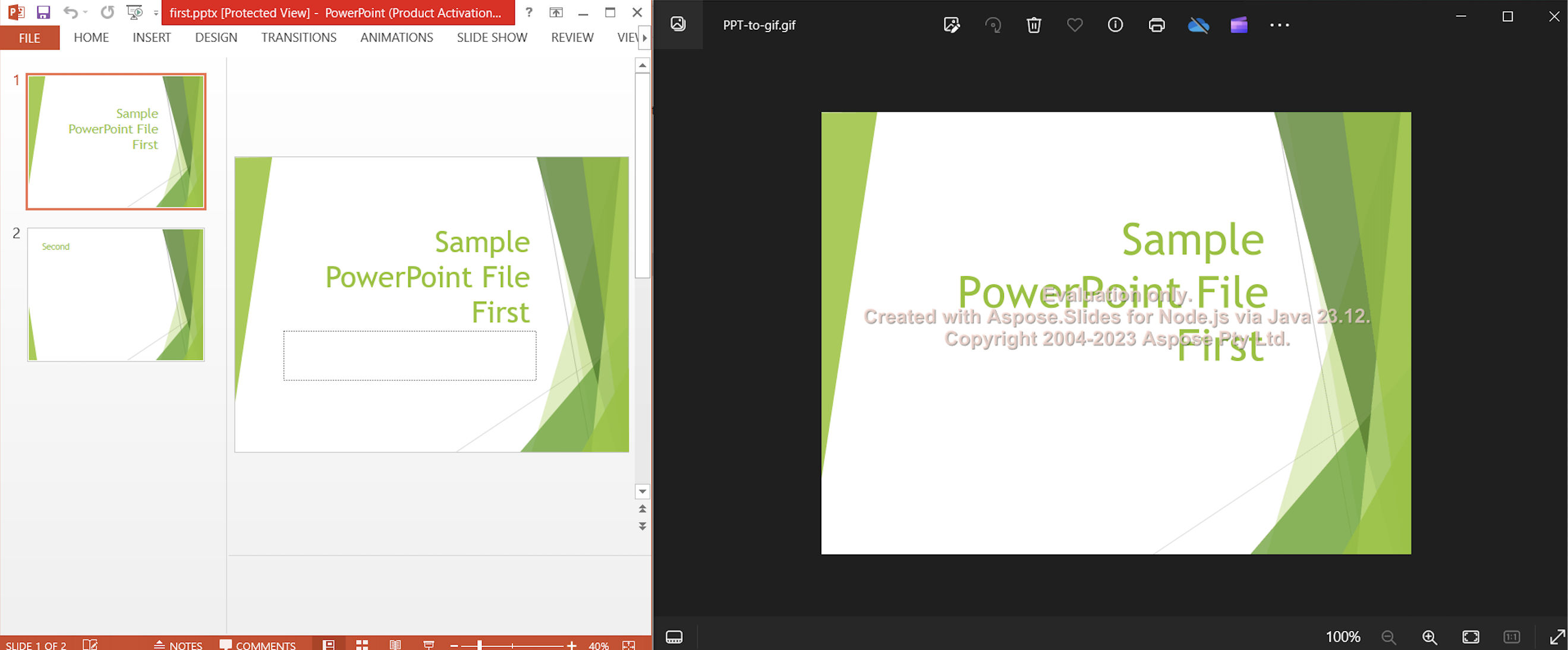Viewport: 1568px width, 650px height.
Task: Open Slide Sorter view in the status bar
Action: (x=362, y=645)
